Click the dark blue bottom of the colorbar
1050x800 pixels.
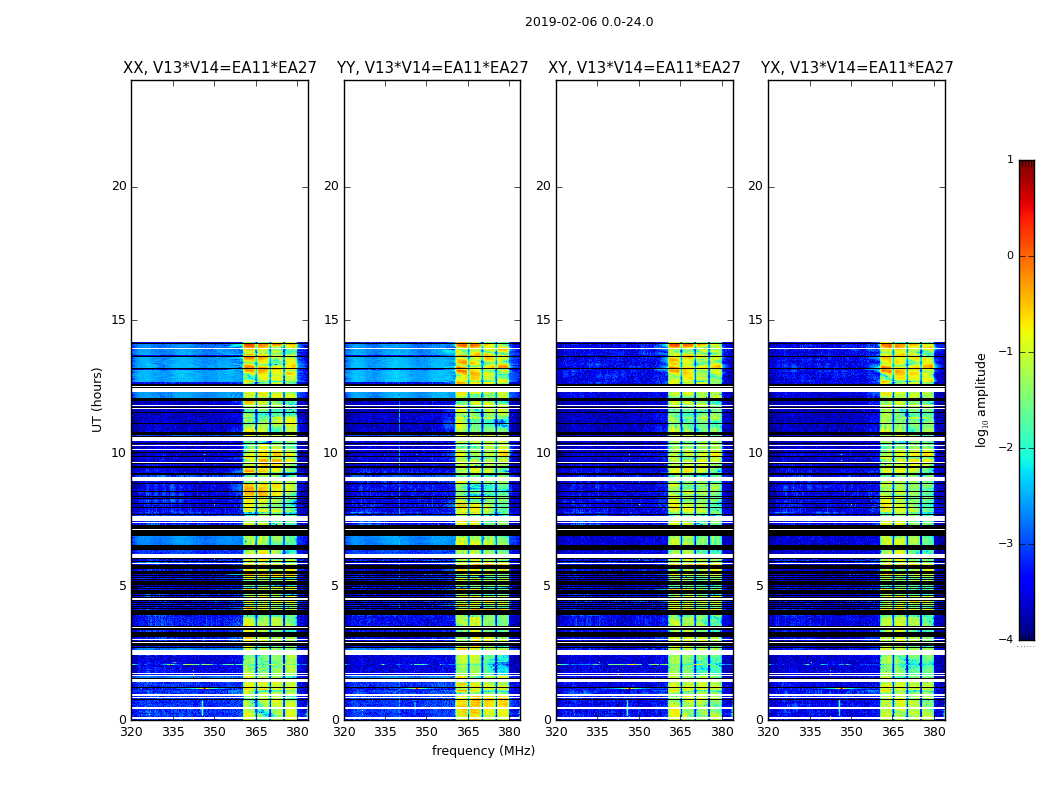[x=1027, y=634]
